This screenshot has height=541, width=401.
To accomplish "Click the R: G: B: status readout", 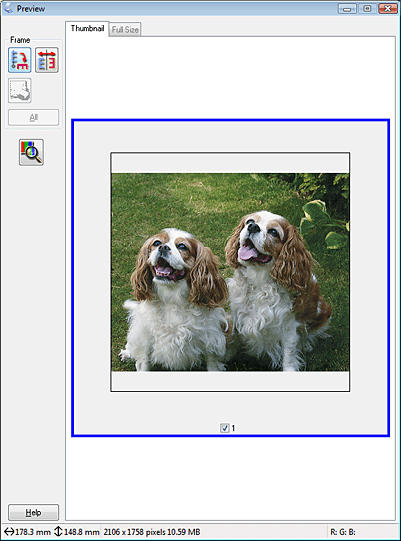I will [x=343, y=532].
